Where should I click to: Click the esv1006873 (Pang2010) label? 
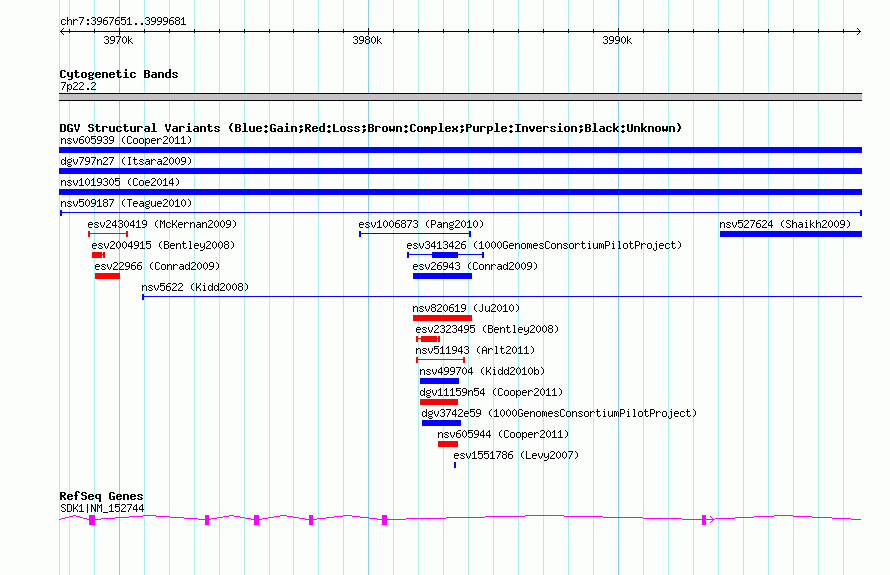tap(421, 224)
